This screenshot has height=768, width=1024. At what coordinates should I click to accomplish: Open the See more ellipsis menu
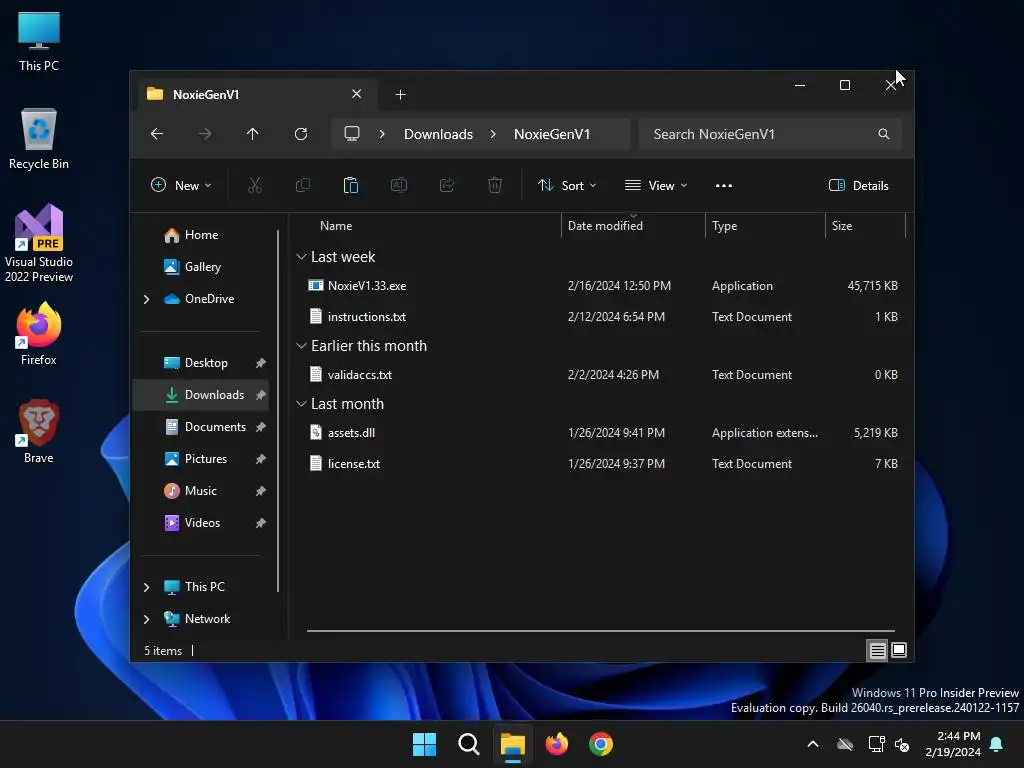click(x=724, y=185)
